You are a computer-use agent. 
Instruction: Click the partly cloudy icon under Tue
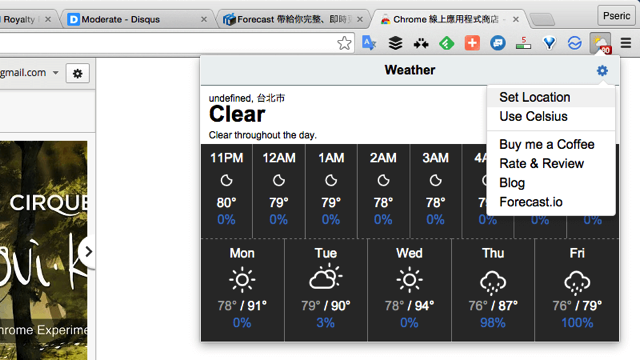pyautogui.click(x=326, y=278)
